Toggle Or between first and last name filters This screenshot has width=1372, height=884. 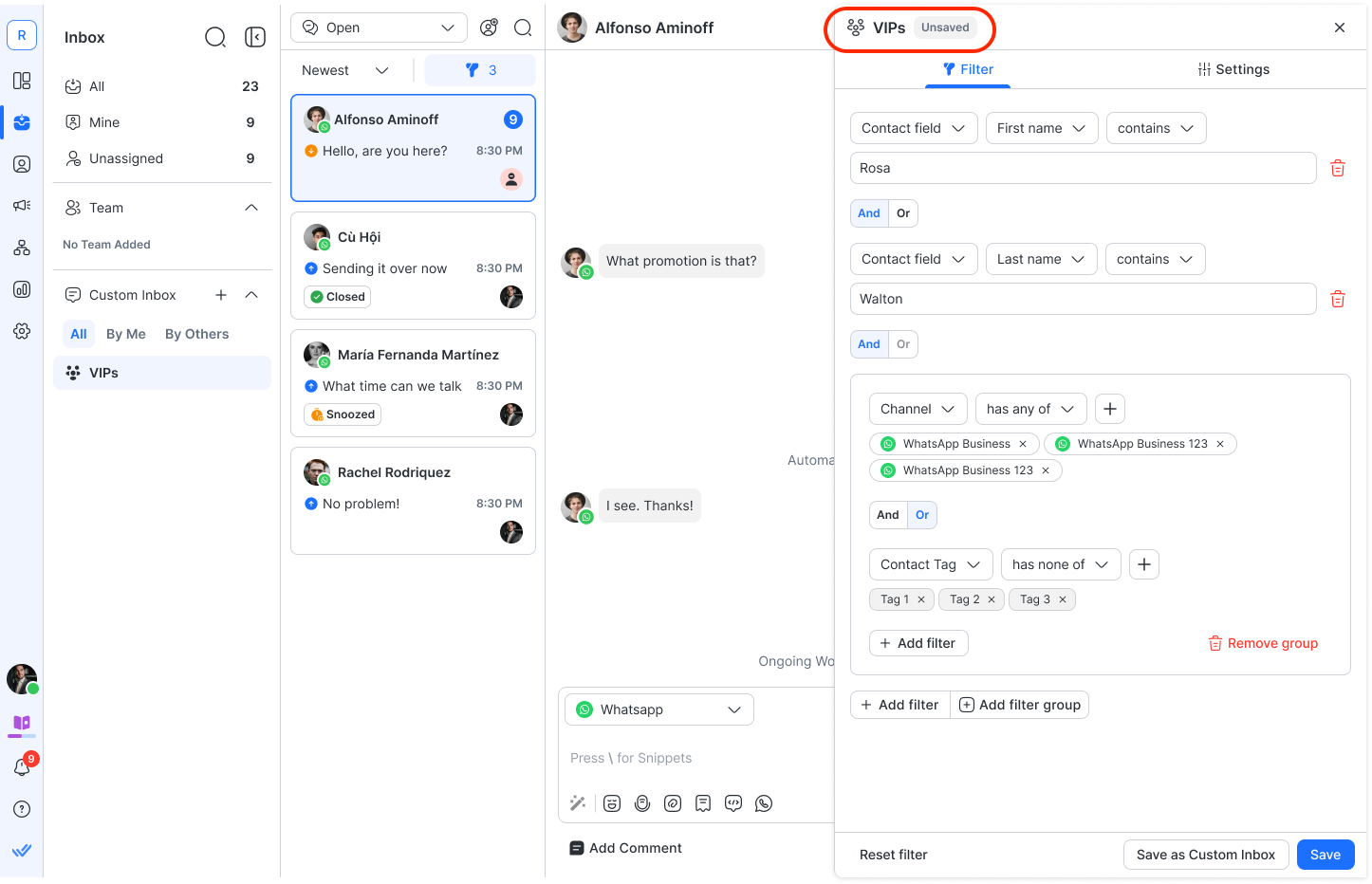pyautogui.click(x=903, y=213)
